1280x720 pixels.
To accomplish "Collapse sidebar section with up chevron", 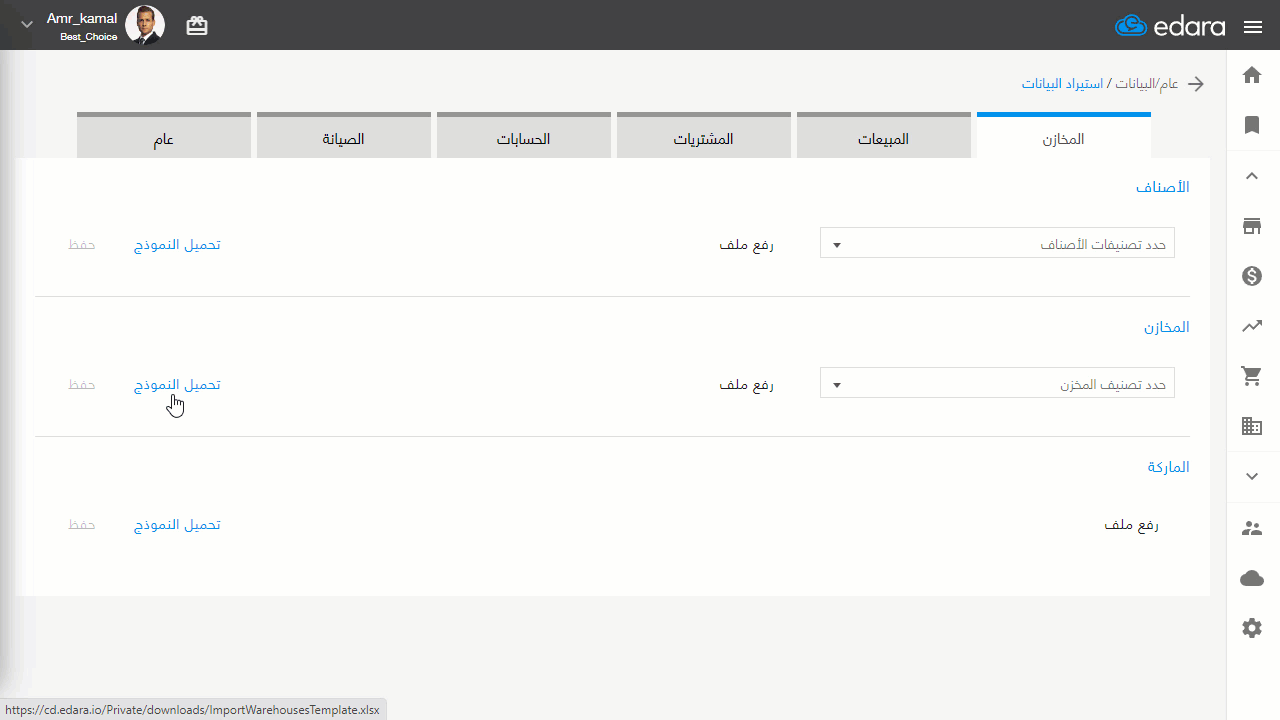I will click(x=1252, y=176).
